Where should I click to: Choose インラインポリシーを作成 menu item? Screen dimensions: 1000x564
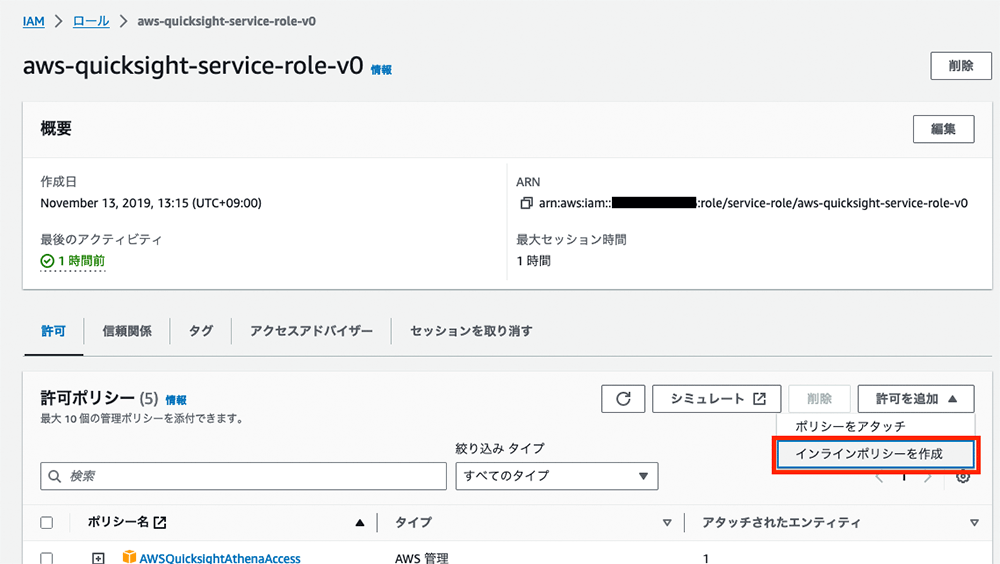(876, 454)
